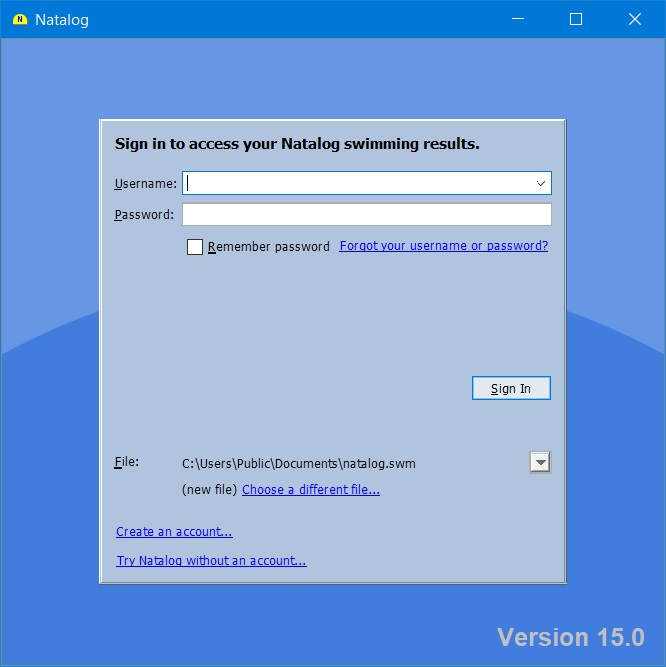Open the Username dropdown arrow

[541, 183]
